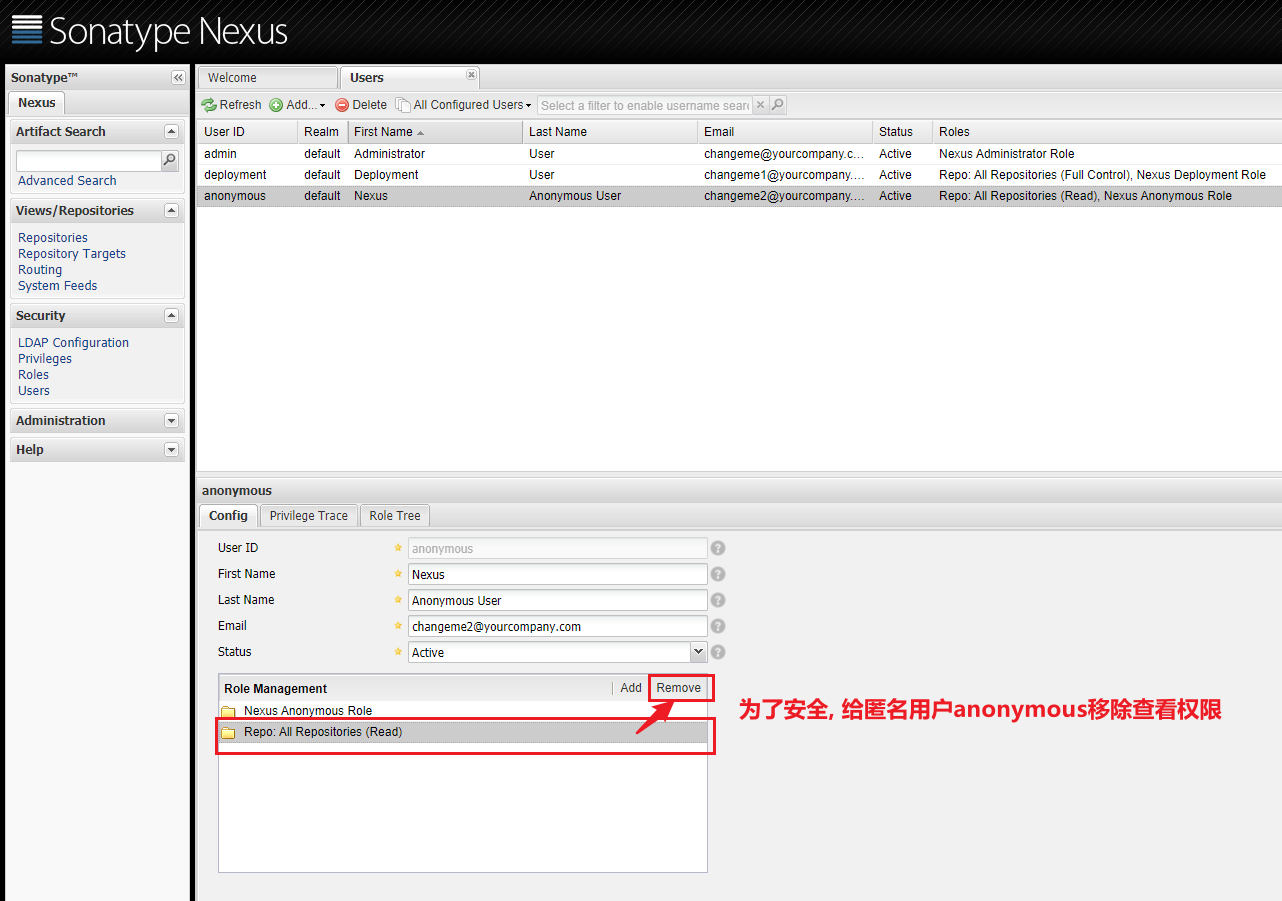Sort by the Email column header
The height and width of the screenshot is (901, 1282).
coord(785,132)
